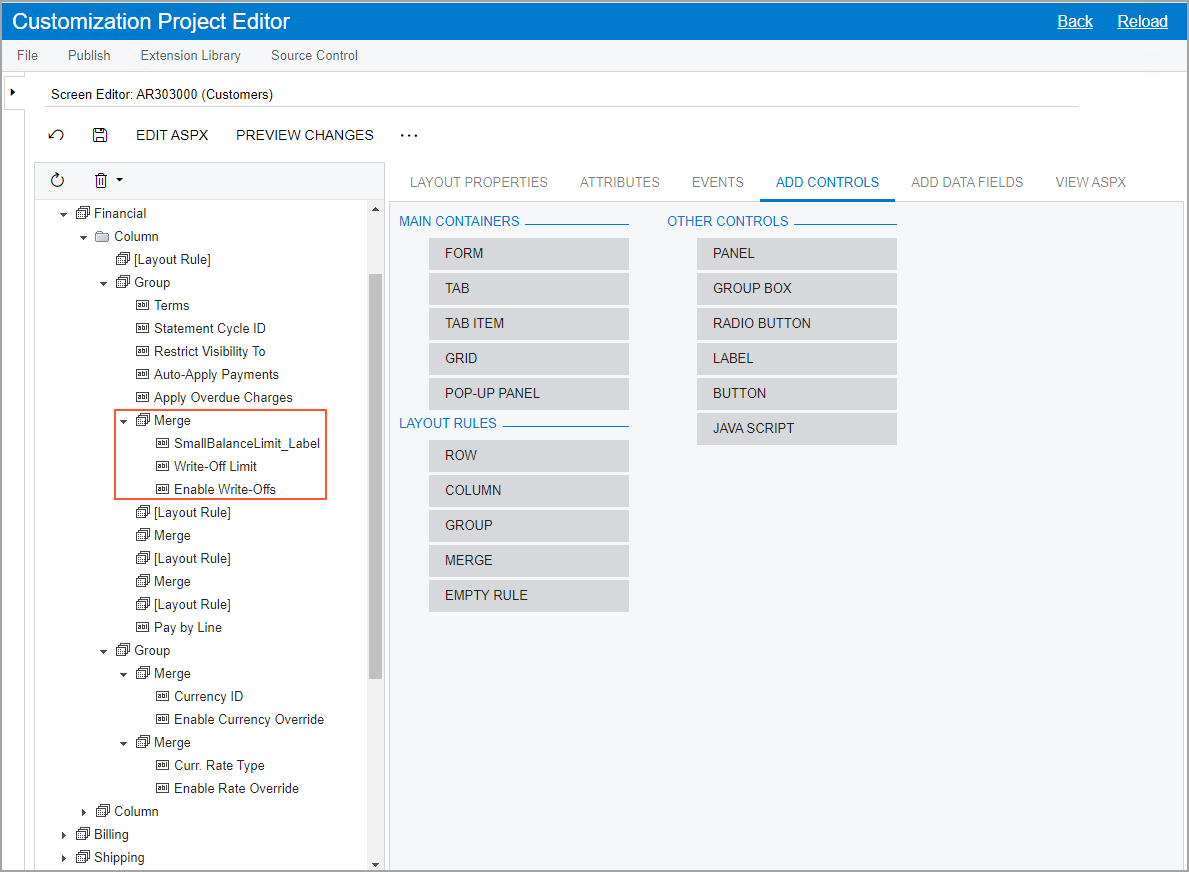Click the save disk icon
Screen dimensions: 1189x872
[x=99, y=135]
